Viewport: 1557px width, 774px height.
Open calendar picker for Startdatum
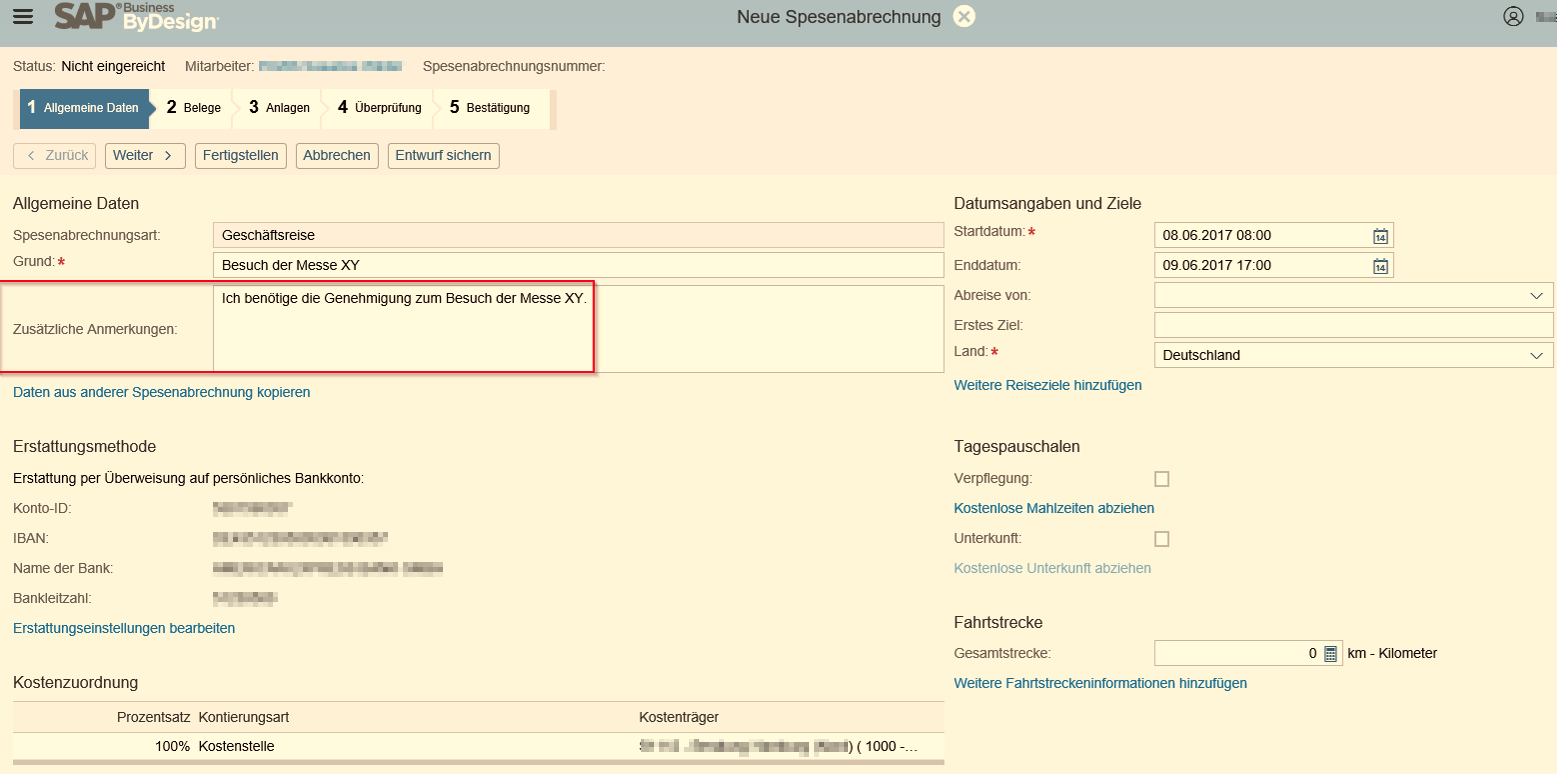[1380, 236]
